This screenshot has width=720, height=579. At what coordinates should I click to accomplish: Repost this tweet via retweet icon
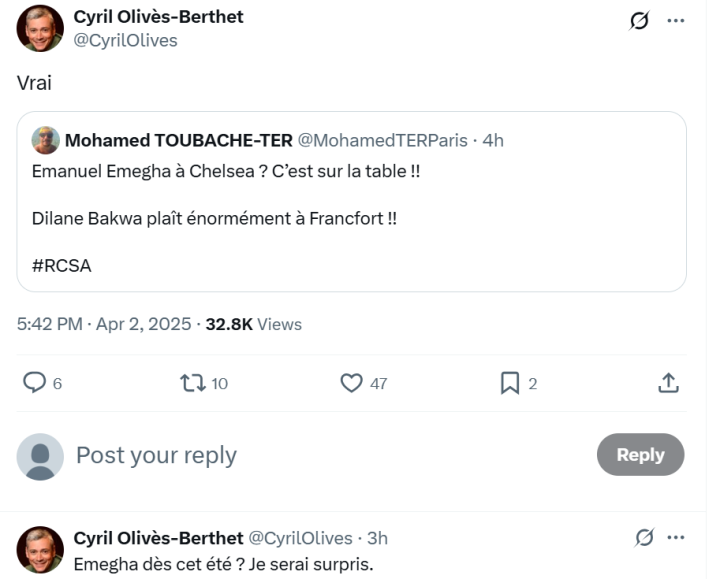(191, 383)
